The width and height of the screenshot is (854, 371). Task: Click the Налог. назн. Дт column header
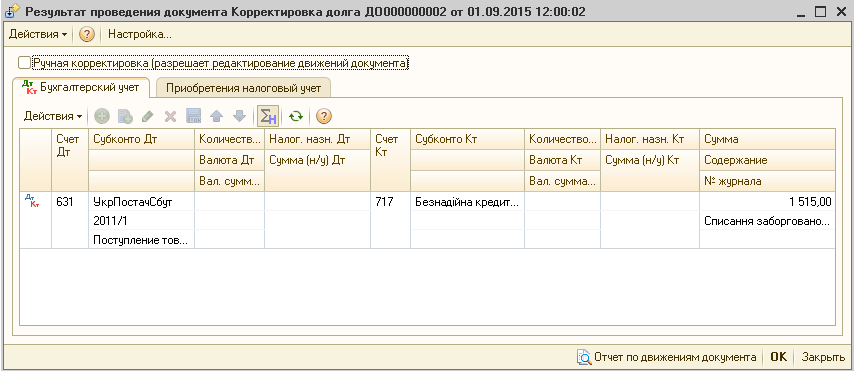coord(317,139)
